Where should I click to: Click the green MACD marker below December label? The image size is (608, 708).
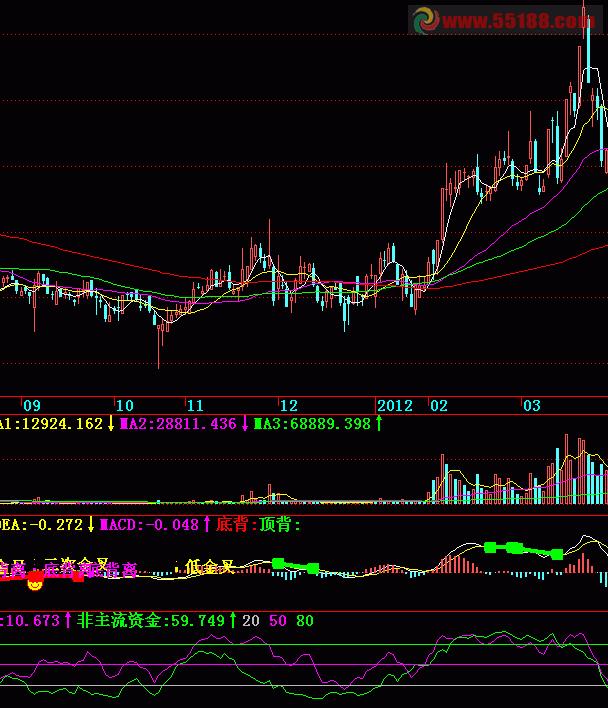278,563
